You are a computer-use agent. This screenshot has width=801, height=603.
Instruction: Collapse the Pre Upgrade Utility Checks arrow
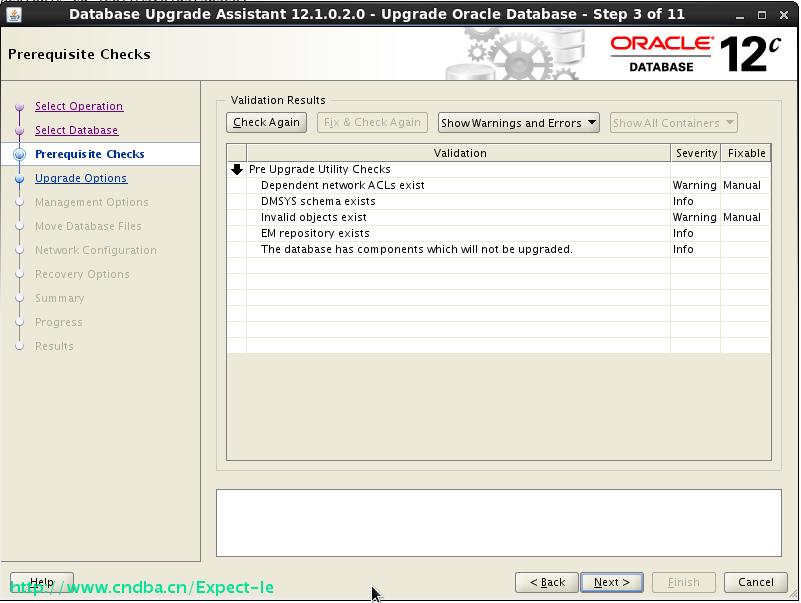coord(237,169)
